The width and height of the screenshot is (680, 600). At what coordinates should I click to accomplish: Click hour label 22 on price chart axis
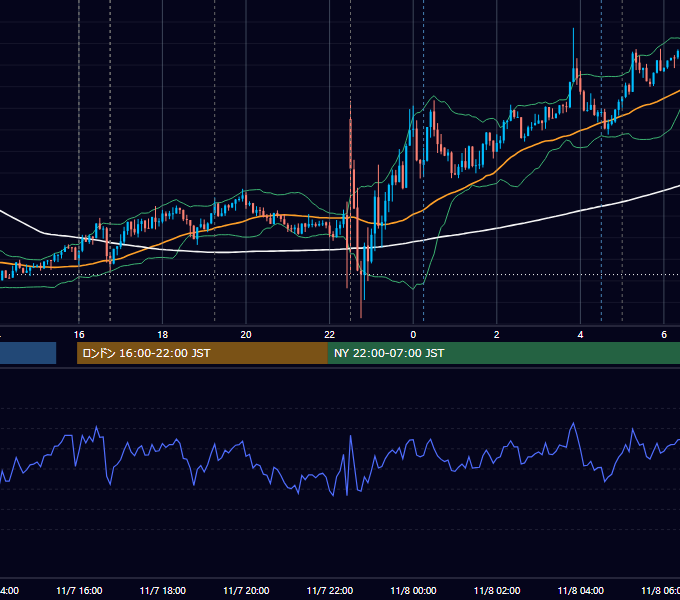point(330,335)
